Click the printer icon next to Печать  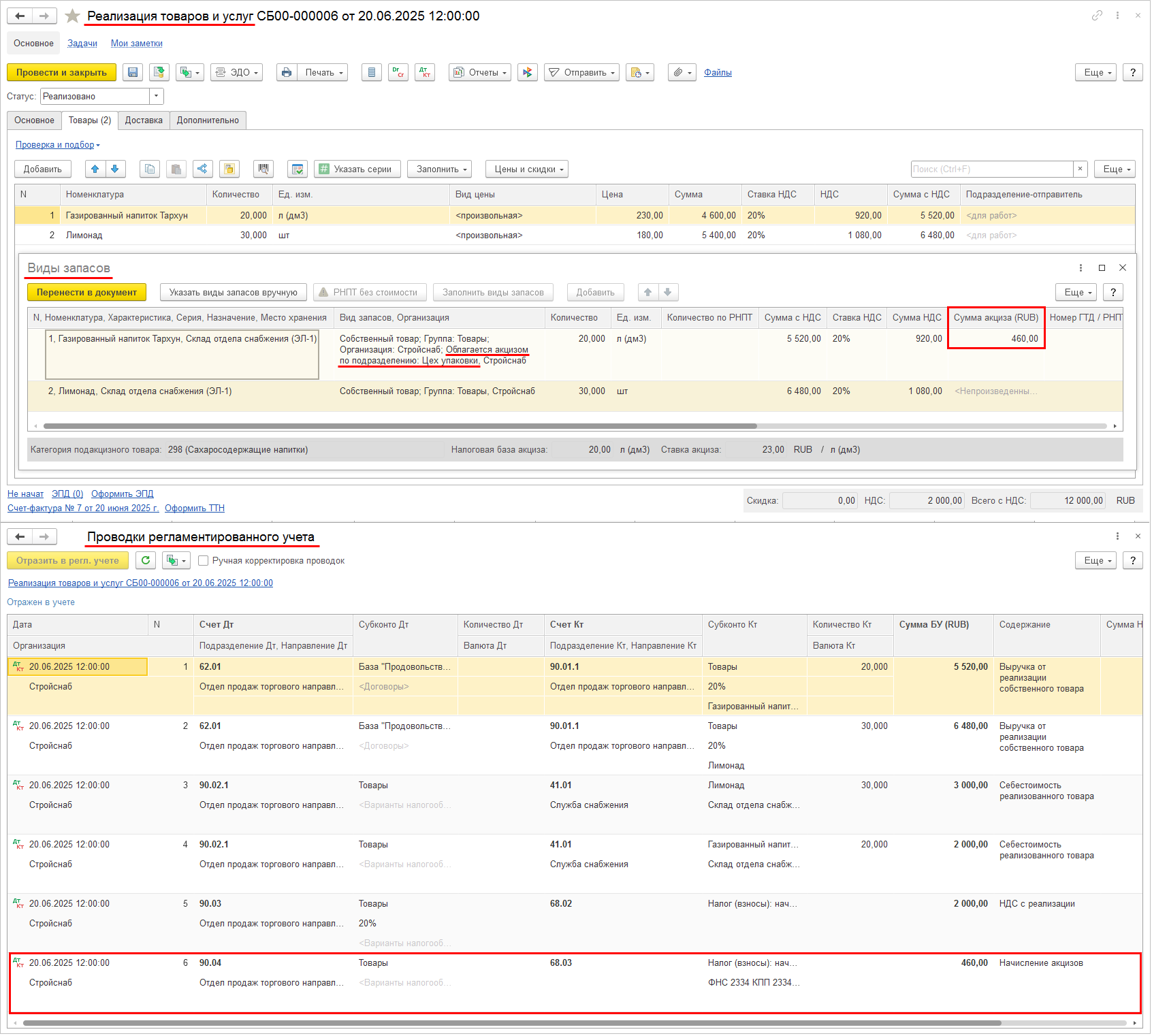[x=287, y=72]
